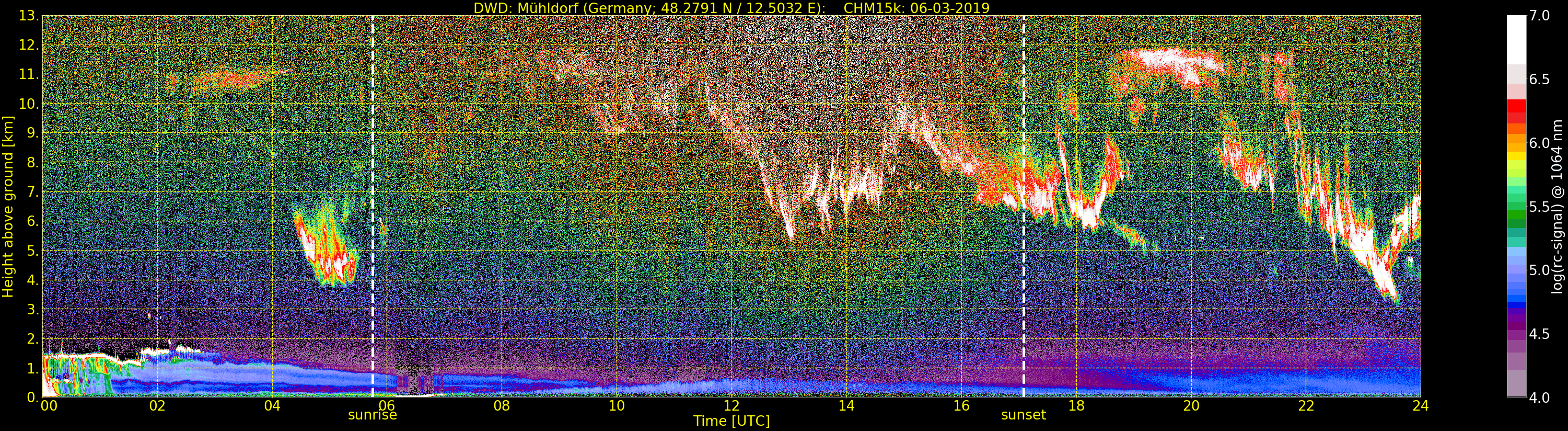The height and width of the screenshot is (431, 1568).
Task: Click the time axis tick '14'
Action: [x=846, y=405]
